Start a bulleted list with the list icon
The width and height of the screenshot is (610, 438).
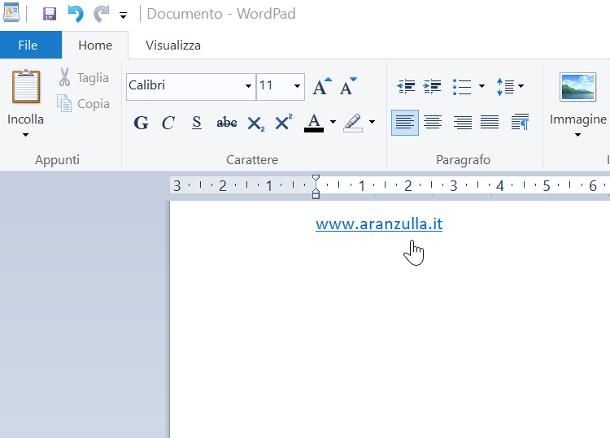tap(462, 86)
